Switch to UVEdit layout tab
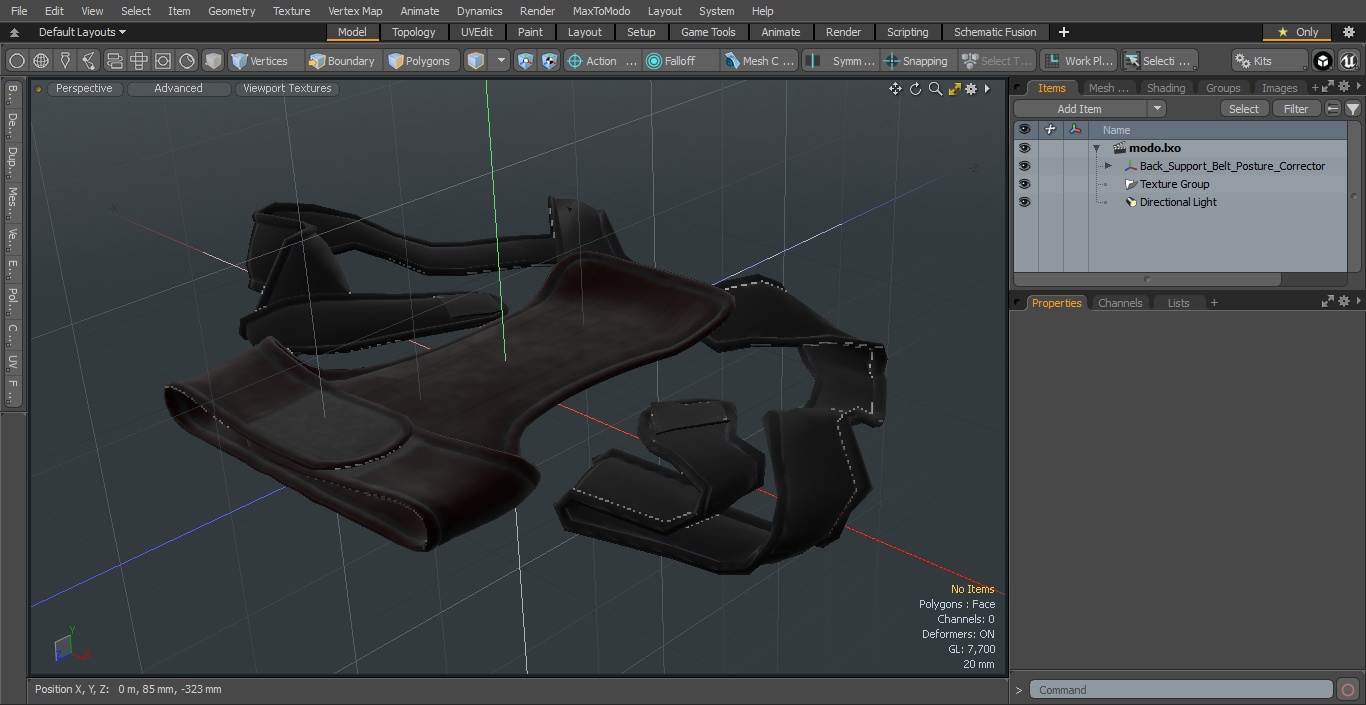The height and width of the screenshot is (705, 1366). coord(477,32)
